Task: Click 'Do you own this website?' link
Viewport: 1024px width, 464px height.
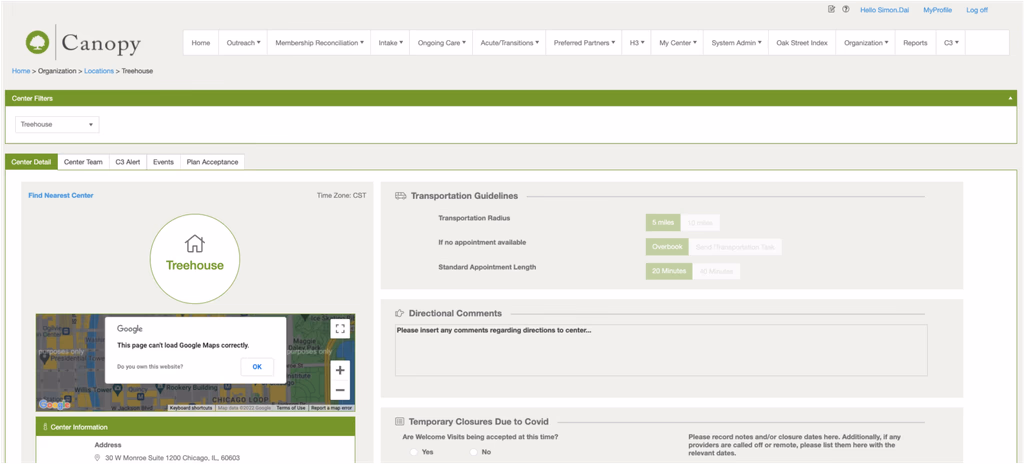Action: (x=150, y=367)
